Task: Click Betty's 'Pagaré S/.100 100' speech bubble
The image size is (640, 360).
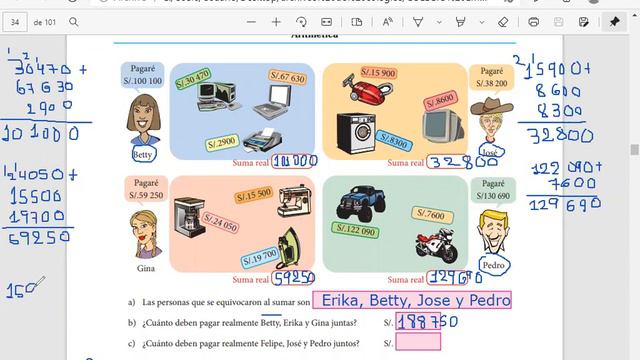Action: [x=142, y=75]
